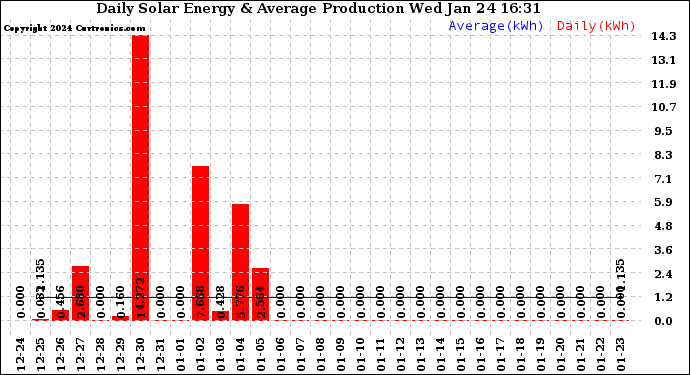Click the Average(kWh) legend label

click(496, 26)
